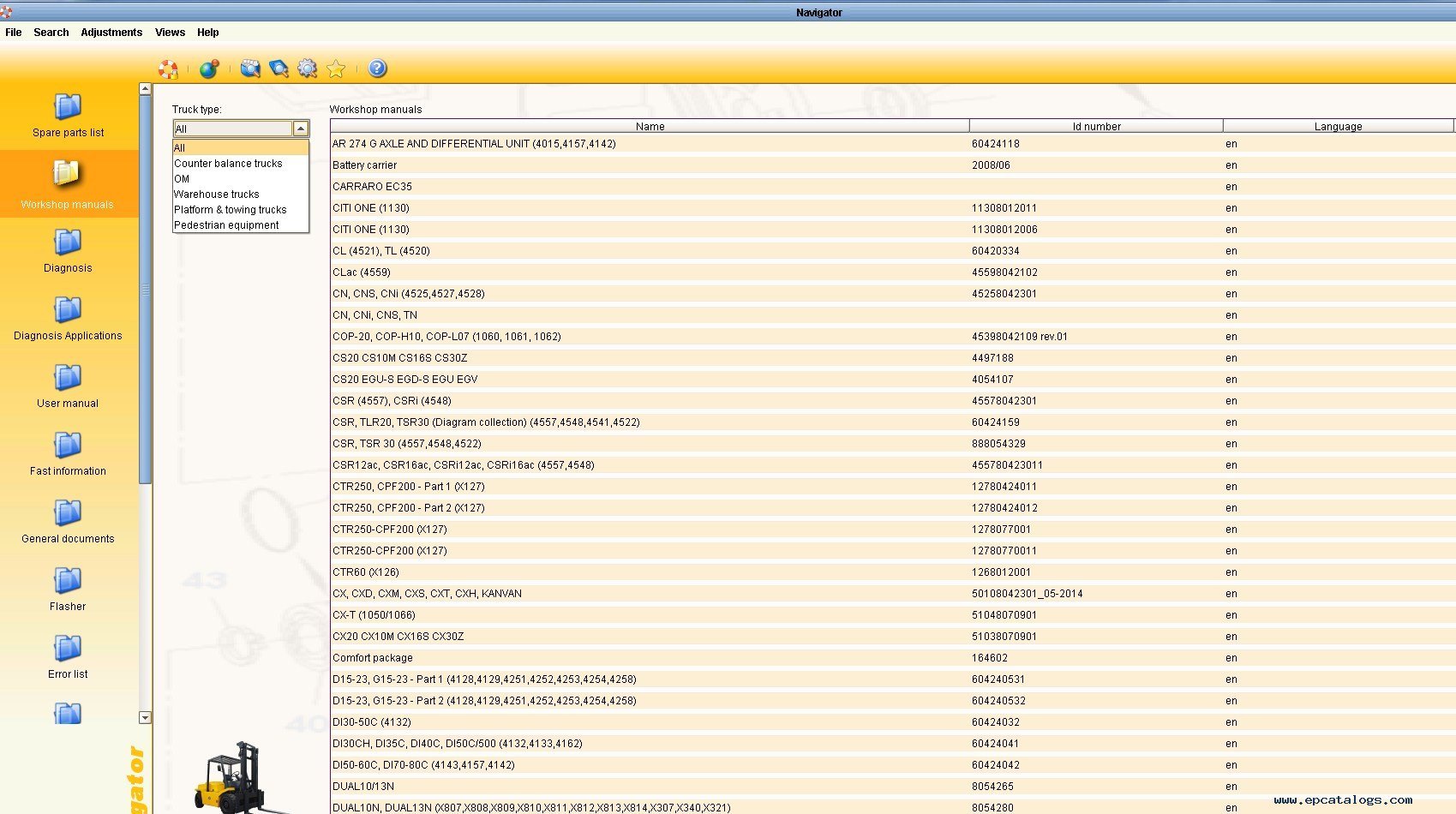Sort by the Name column header
The image size is (1456, 814).
[650, 126]
